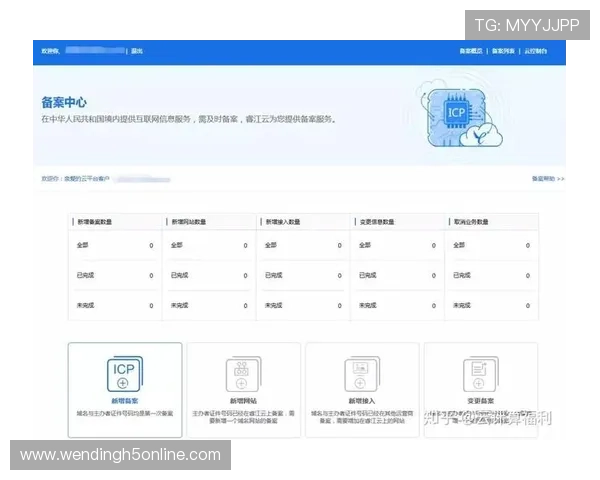Viewport: 600px width, 480px height.
Task: Click the 新增接入 card description text
Action: coord(362,417)
